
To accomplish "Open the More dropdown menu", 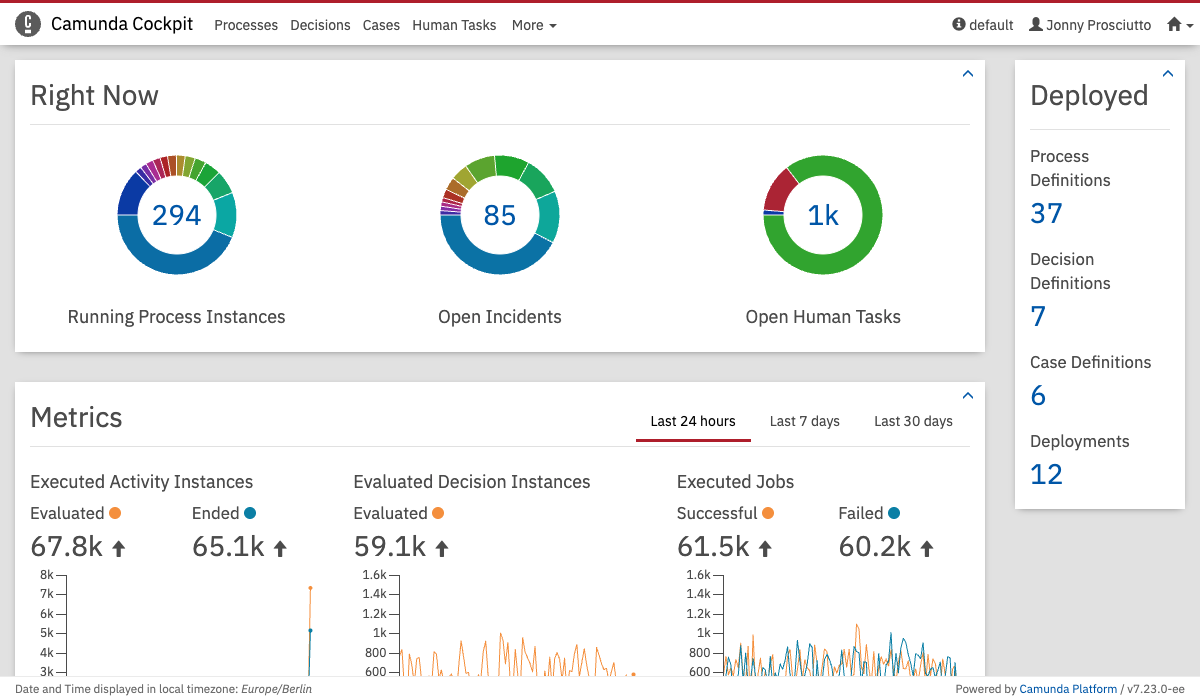I will tap(534, 25).
